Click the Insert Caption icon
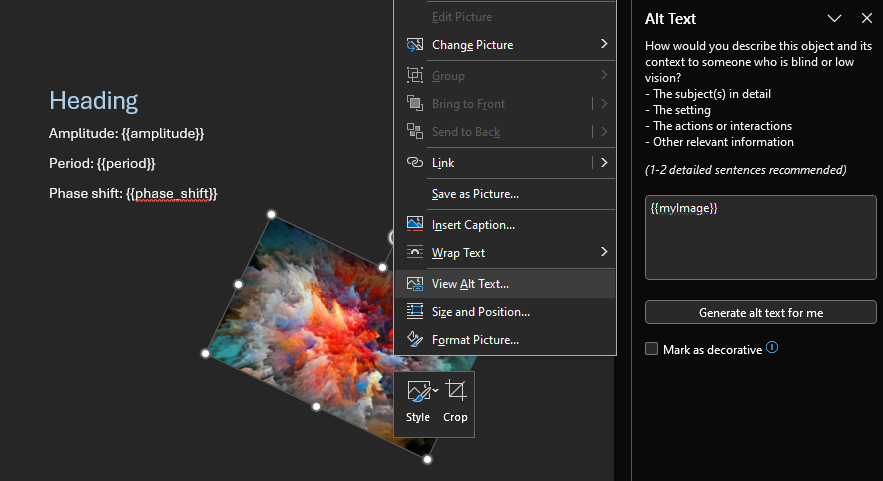The width and height of the screenshot is (883, 481). pos(415,224)
